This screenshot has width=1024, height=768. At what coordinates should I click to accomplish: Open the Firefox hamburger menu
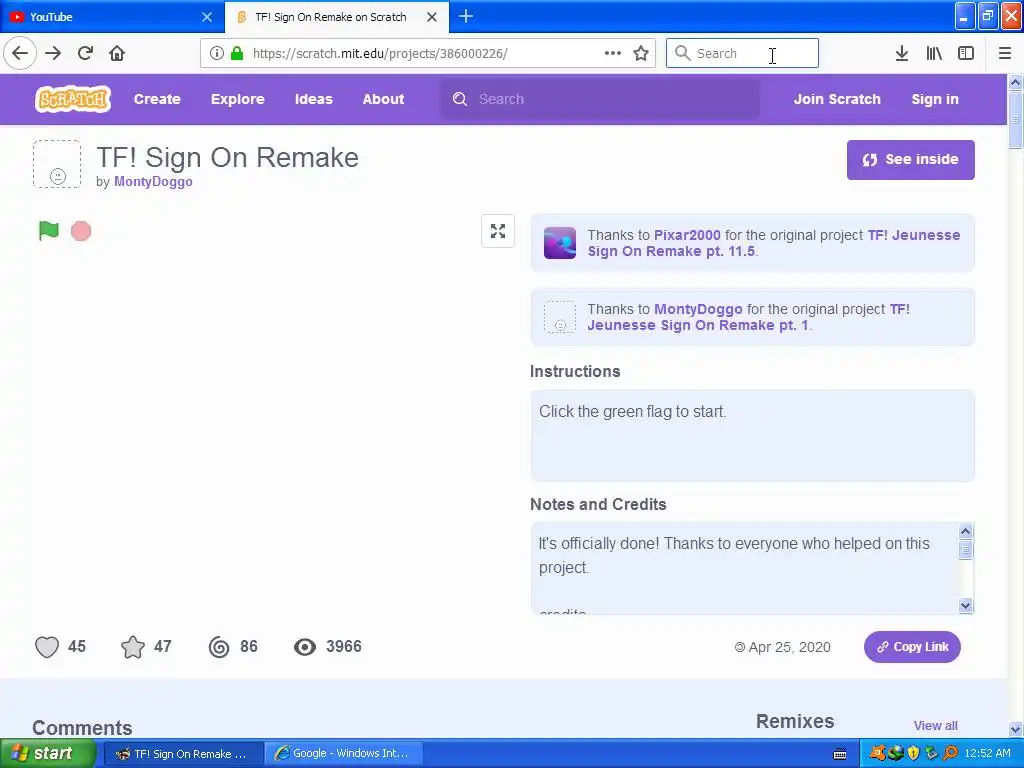click(1005, 53)
